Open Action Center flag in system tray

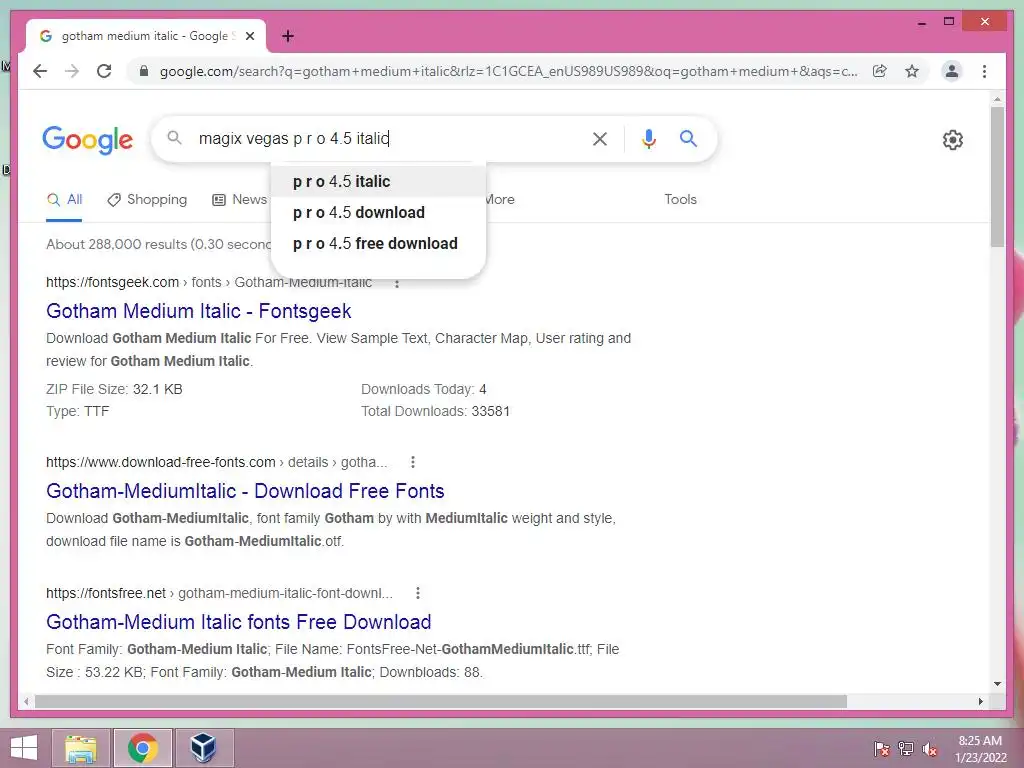(881, 749)
